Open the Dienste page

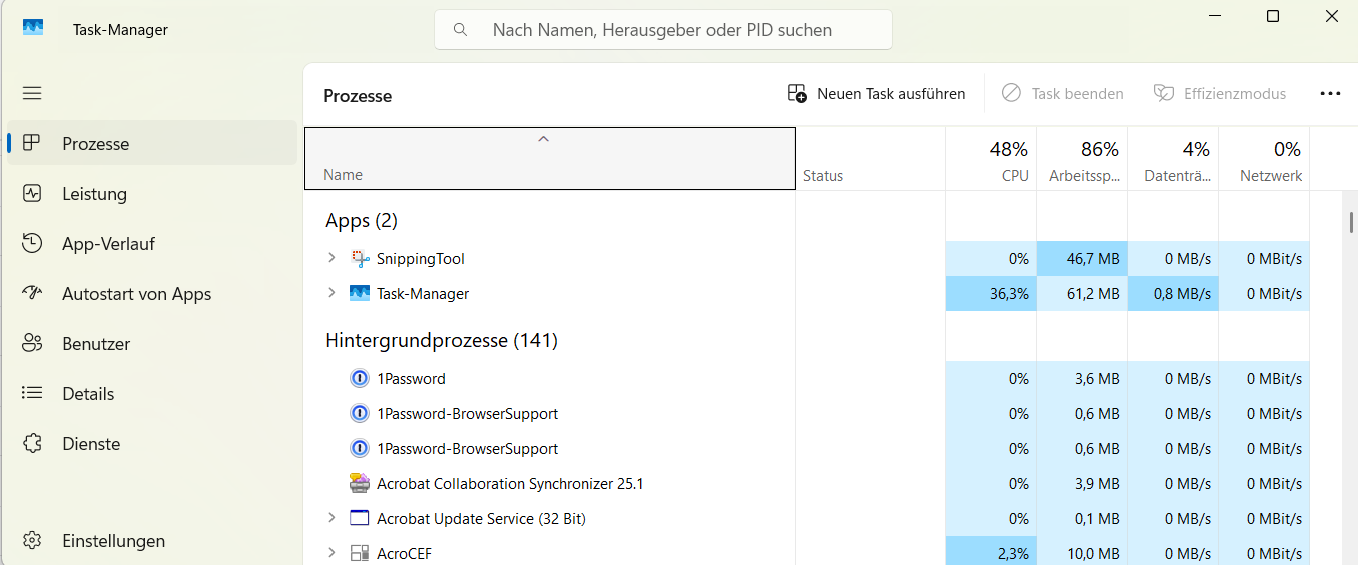pos(152,443)
